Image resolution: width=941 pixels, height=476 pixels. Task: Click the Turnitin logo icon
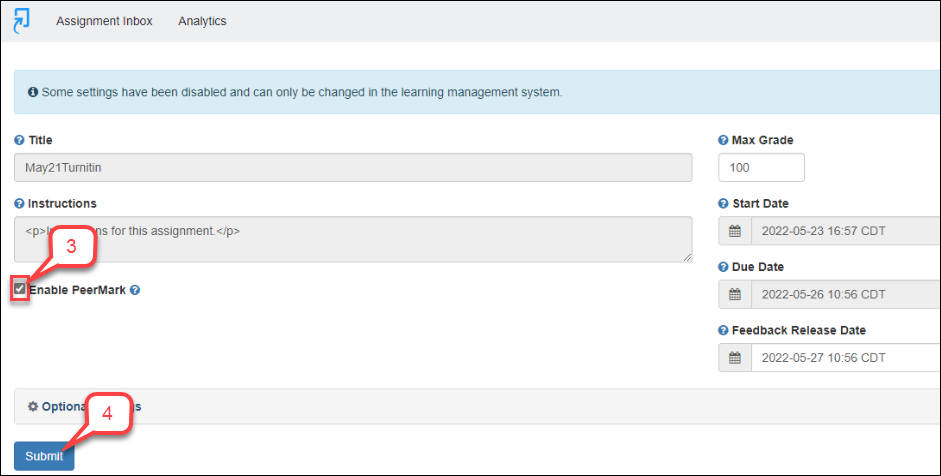[21, 20]
